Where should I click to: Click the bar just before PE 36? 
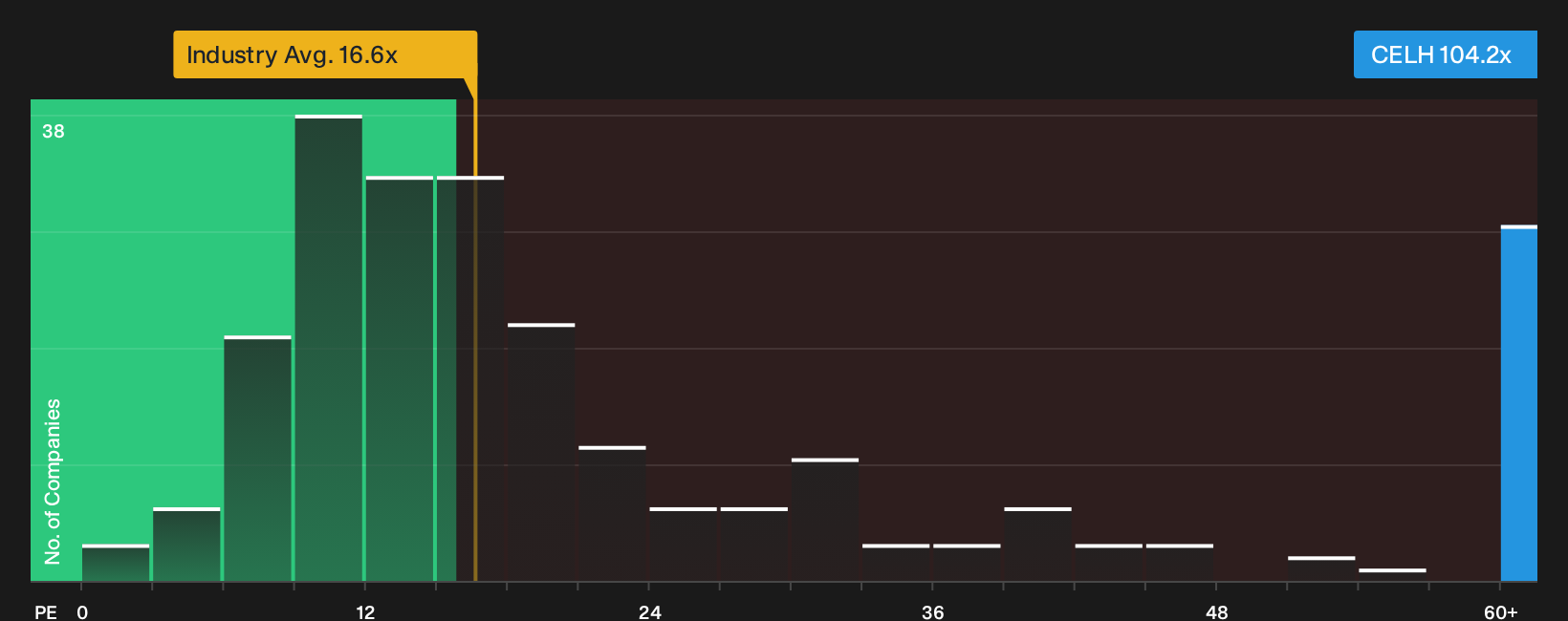tap(896, 563)
